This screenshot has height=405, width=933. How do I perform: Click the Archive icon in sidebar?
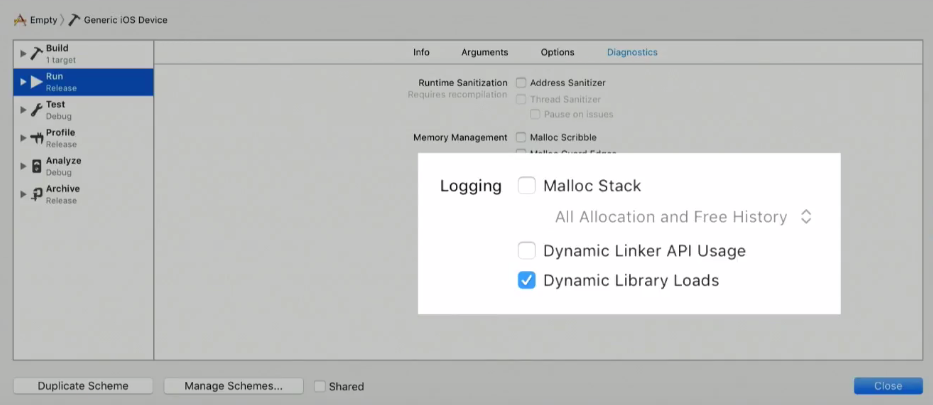coord(36,193)
